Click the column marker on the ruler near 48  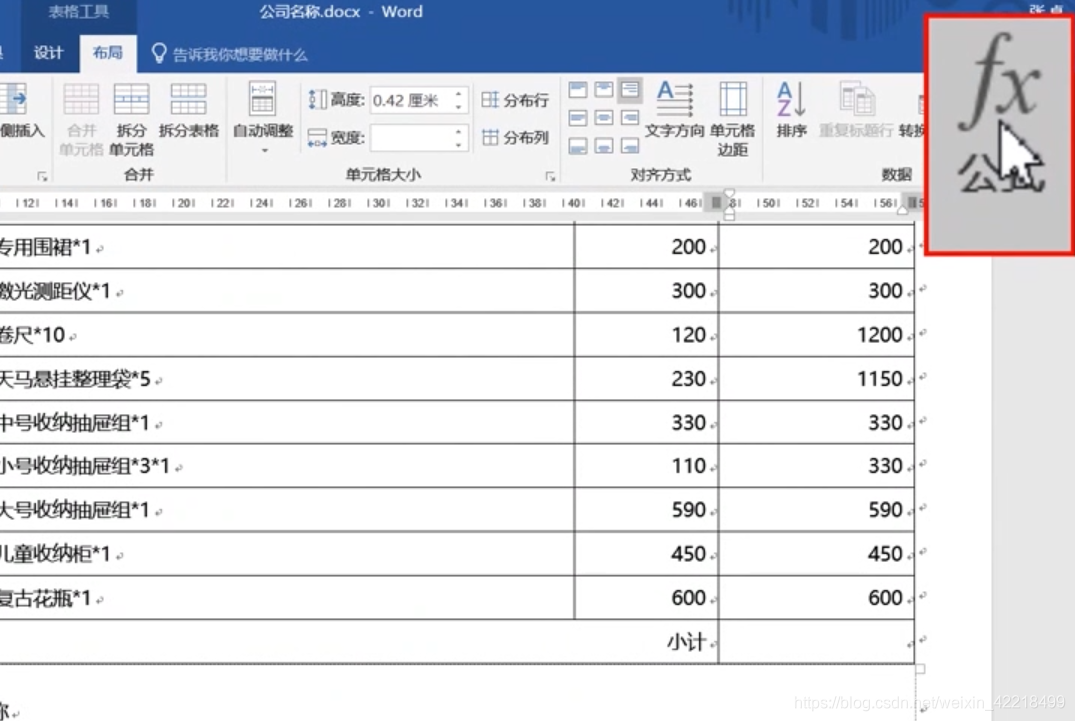716,203
